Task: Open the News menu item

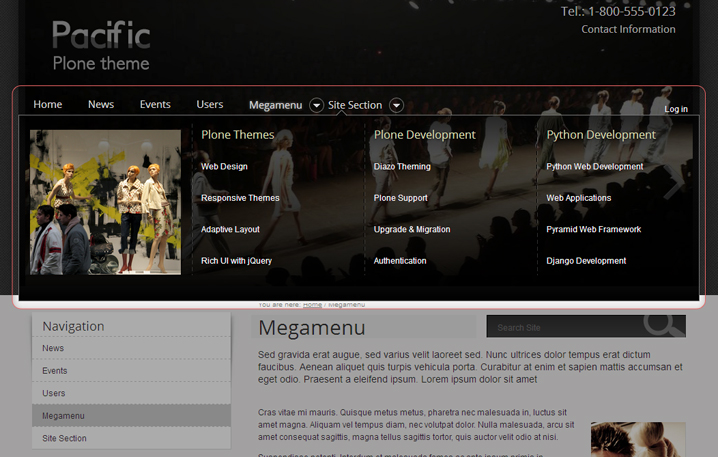Action: coord(101,104)
